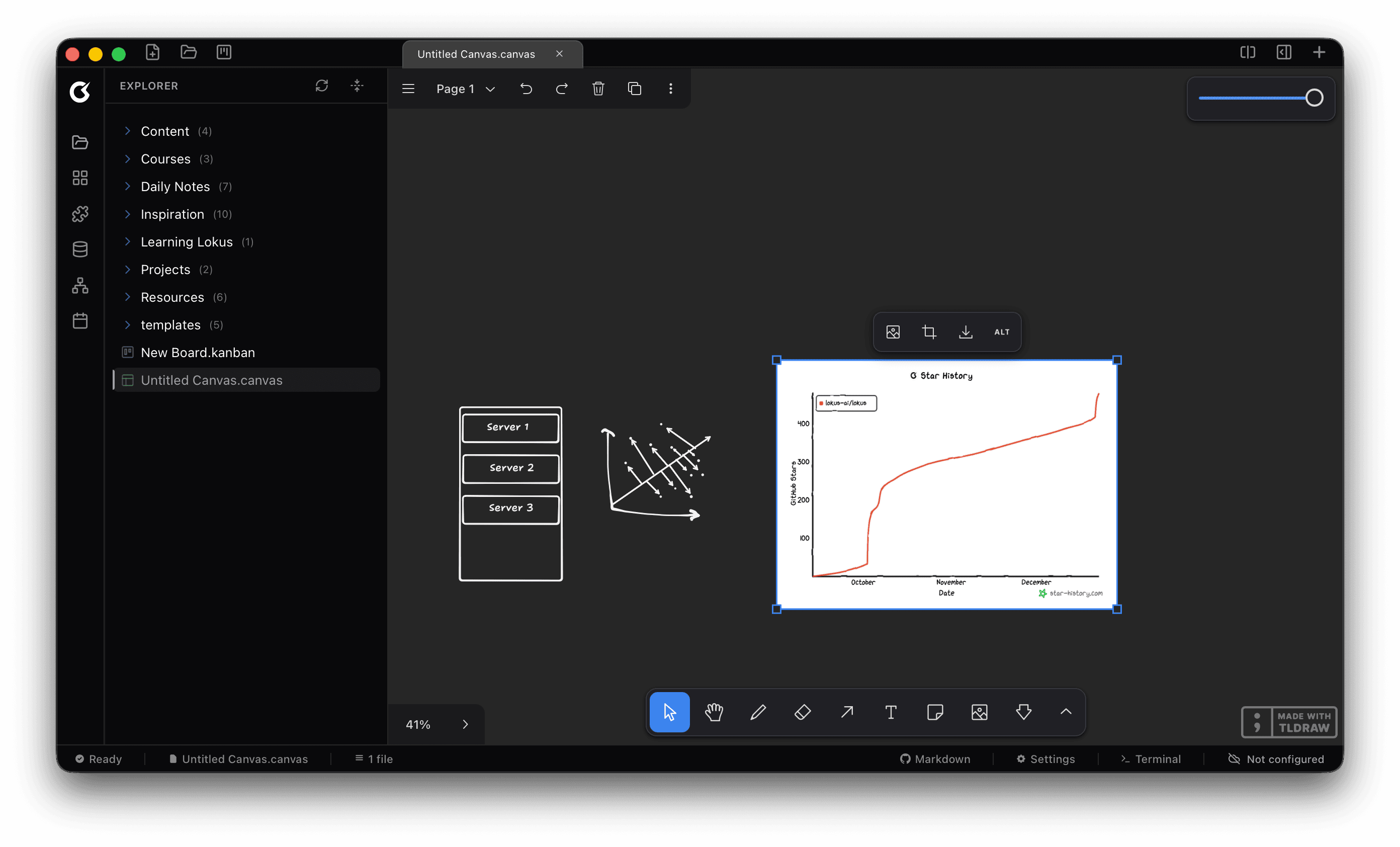Select the pencil draw tool

coord(758,712)
